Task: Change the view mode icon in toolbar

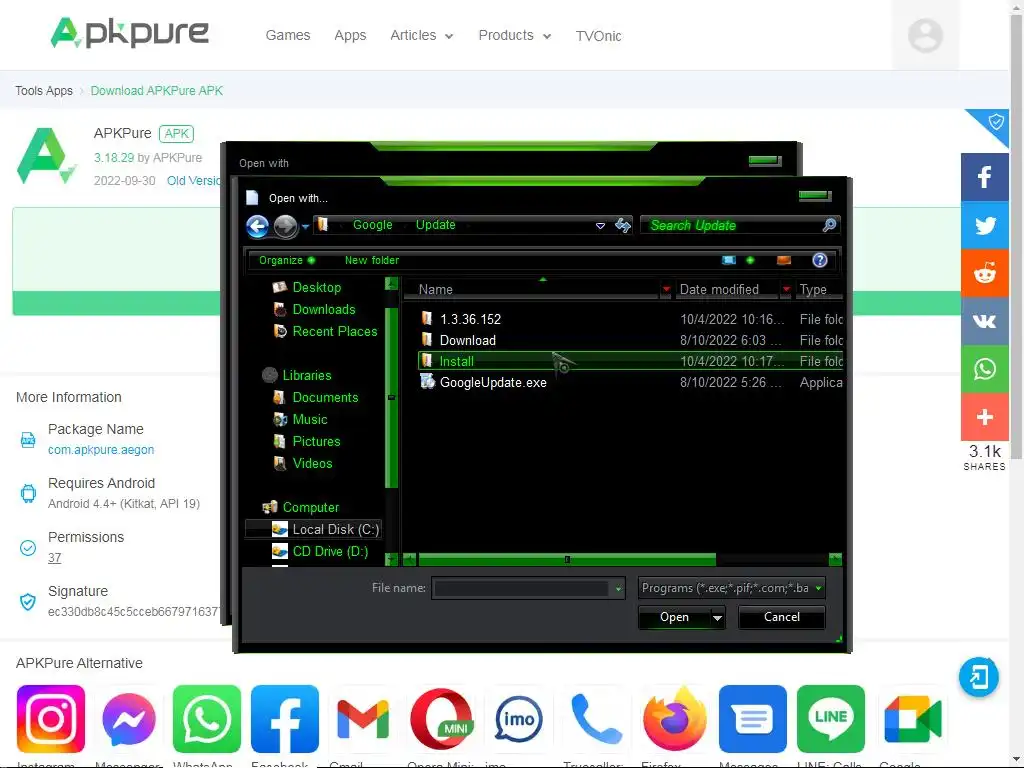Action: pyautogui.click(x=729, y=260)
